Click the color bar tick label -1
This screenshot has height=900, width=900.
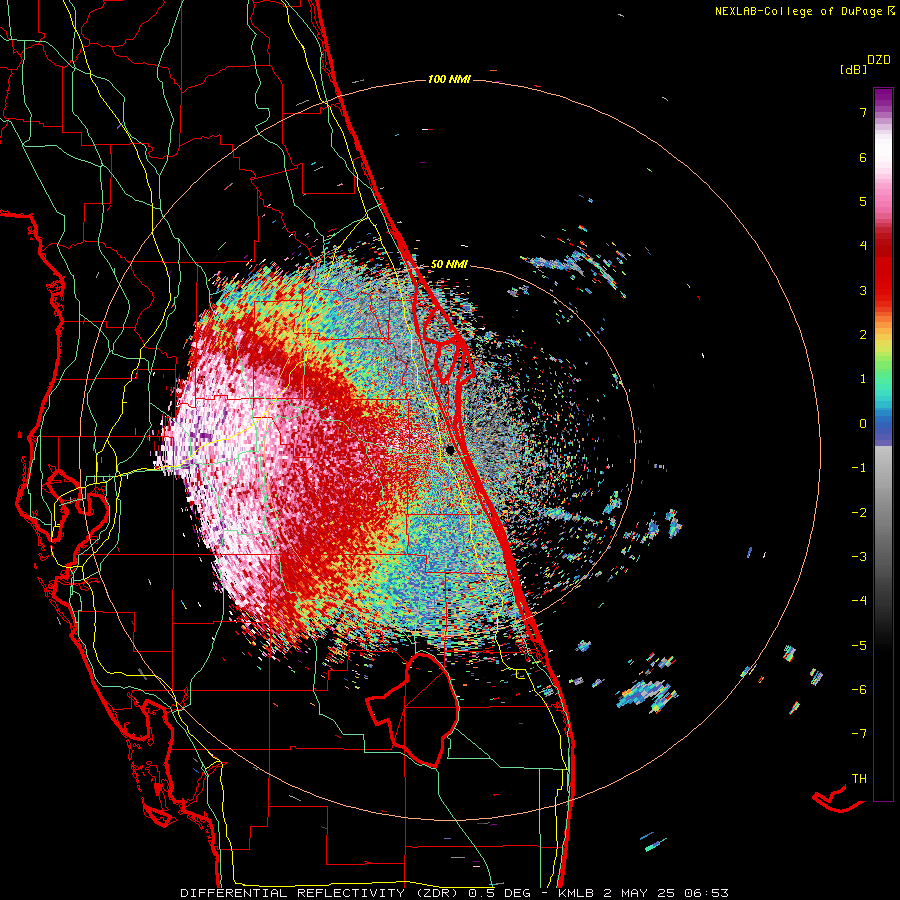coord(859,468)
